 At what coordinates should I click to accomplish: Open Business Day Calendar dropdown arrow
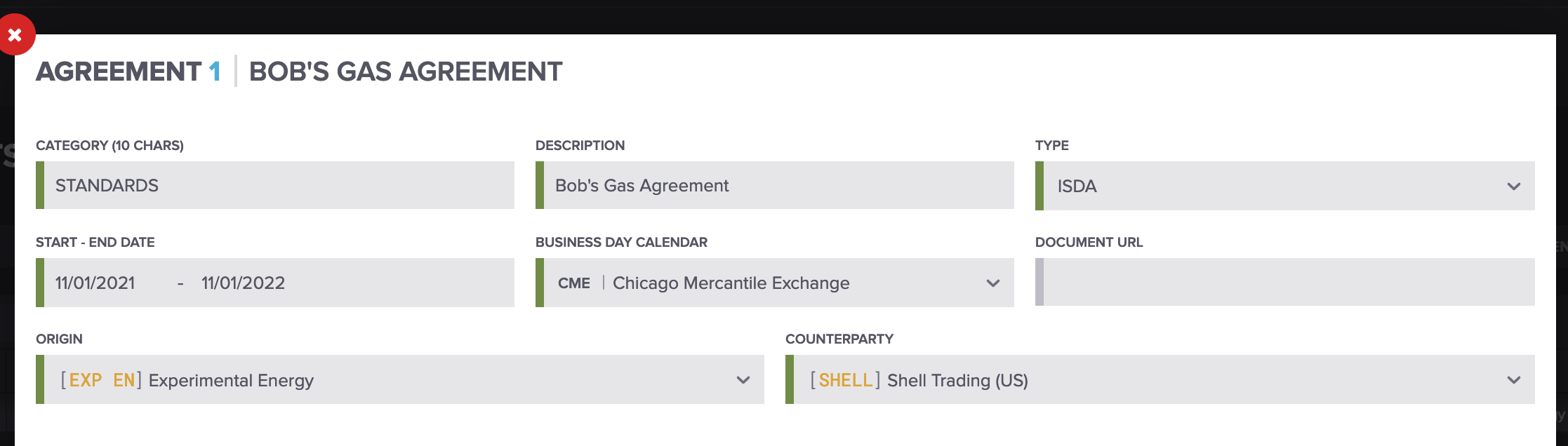pyautogui.click(x=992, y=283)
